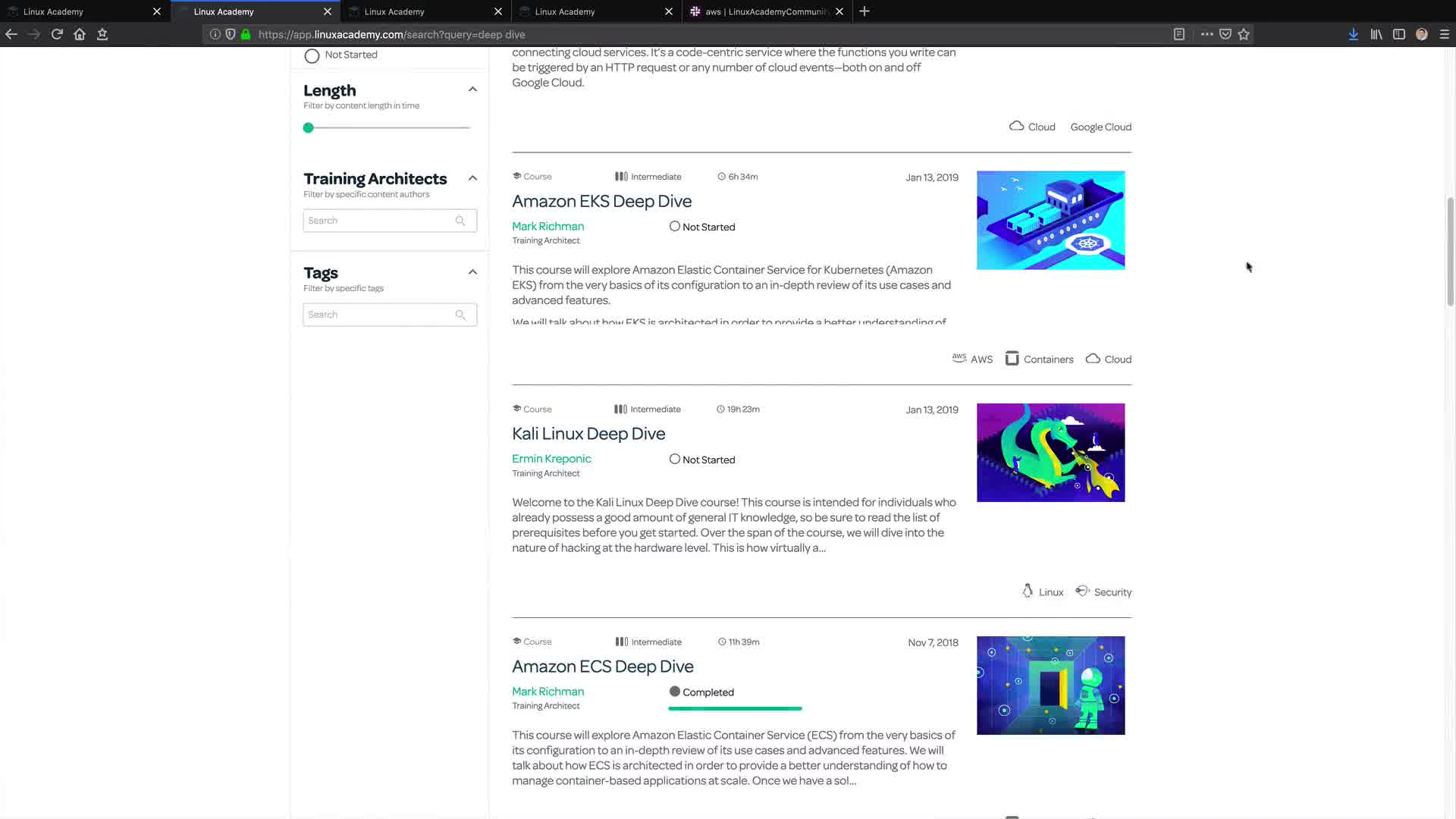Image resolution: width=1456 pixels, height=819 pixels.
Task: Click the search icon in Training Architects field
Action: pyautogui.click(x=460, y=221)
